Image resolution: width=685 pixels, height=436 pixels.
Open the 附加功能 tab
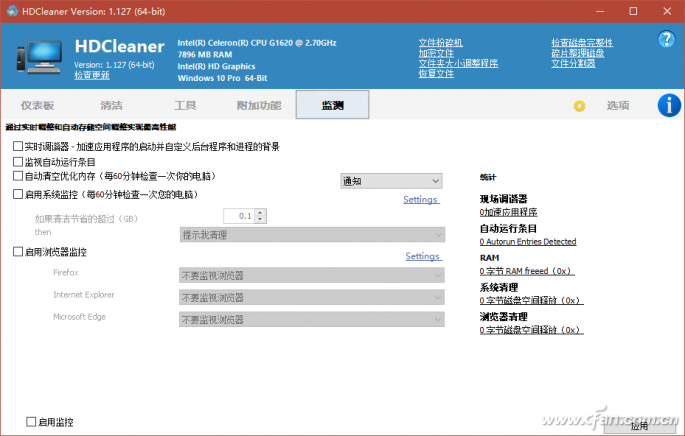coord(258,105)
